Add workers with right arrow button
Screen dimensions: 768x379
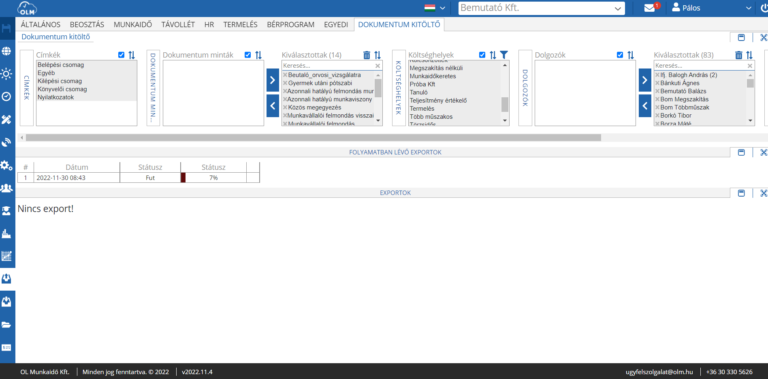pyautogui.click(x=645, y=80)
